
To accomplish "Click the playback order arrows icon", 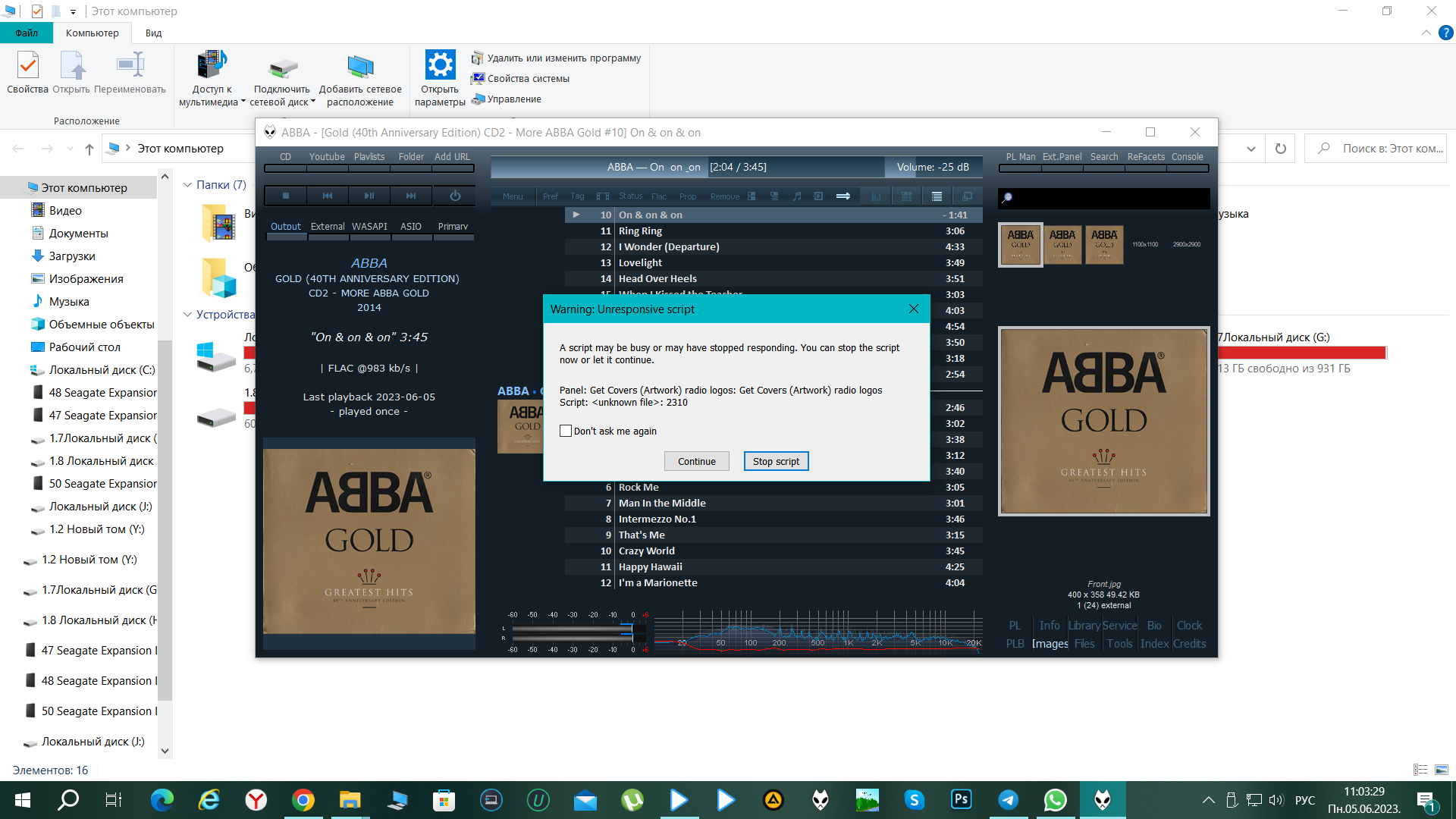I will 843,196.
